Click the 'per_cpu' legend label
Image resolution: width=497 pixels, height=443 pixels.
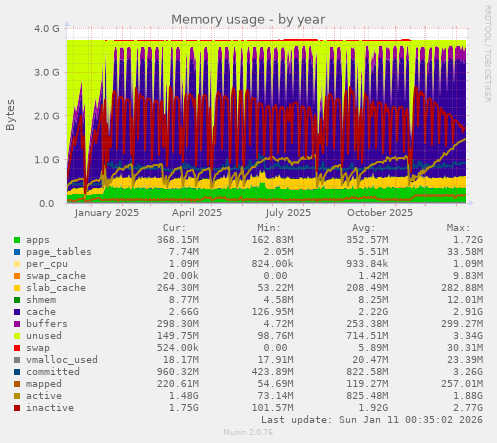(47, 264)
